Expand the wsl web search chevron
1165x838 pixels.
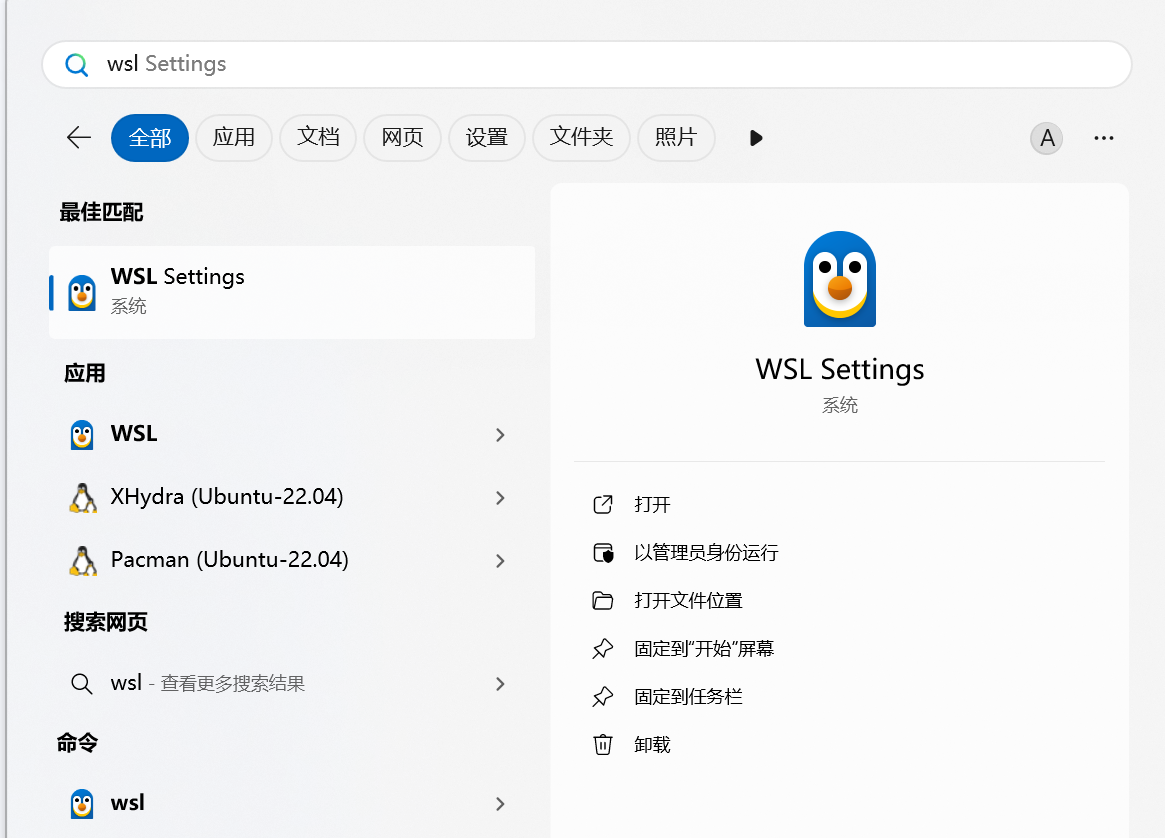click(x=500, y=685)
